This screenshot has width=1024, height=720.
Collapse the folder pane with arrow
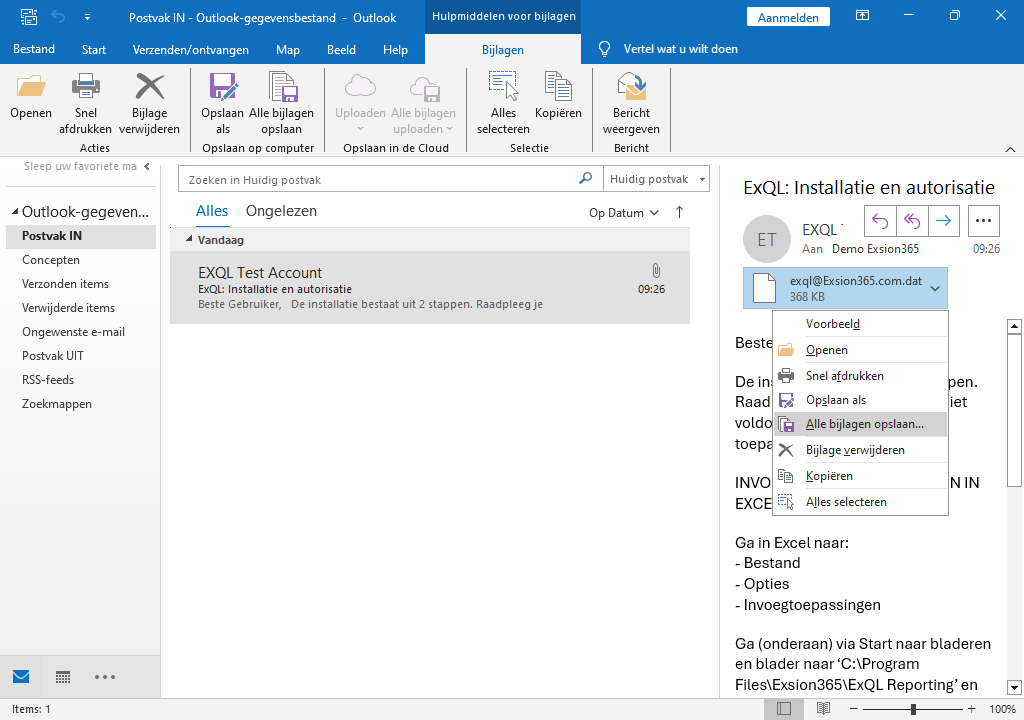148,167
